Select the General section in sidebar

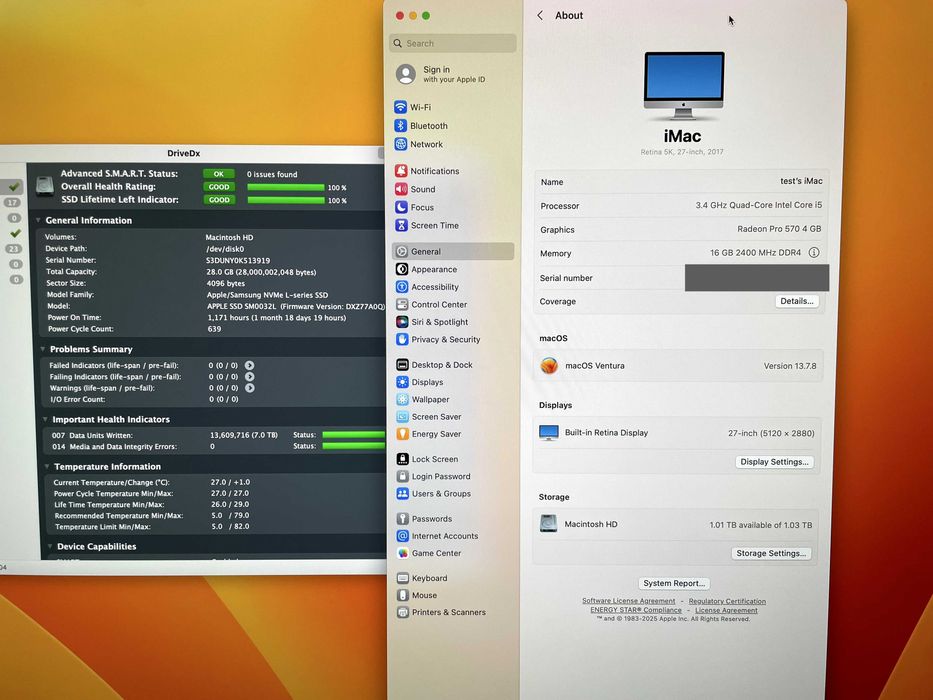pyautogui.click(x=453, y=251)
